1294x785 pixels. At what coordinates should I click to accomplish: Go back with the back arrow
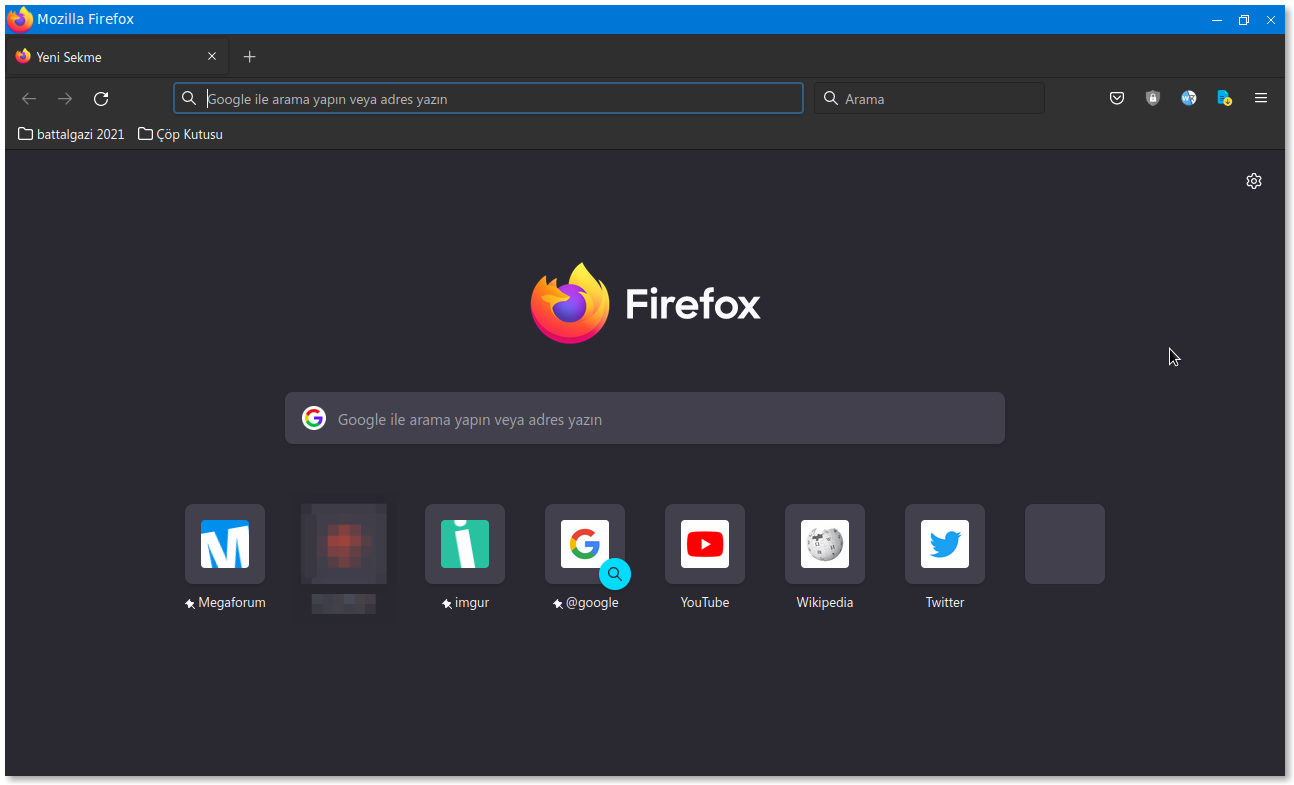29,98
